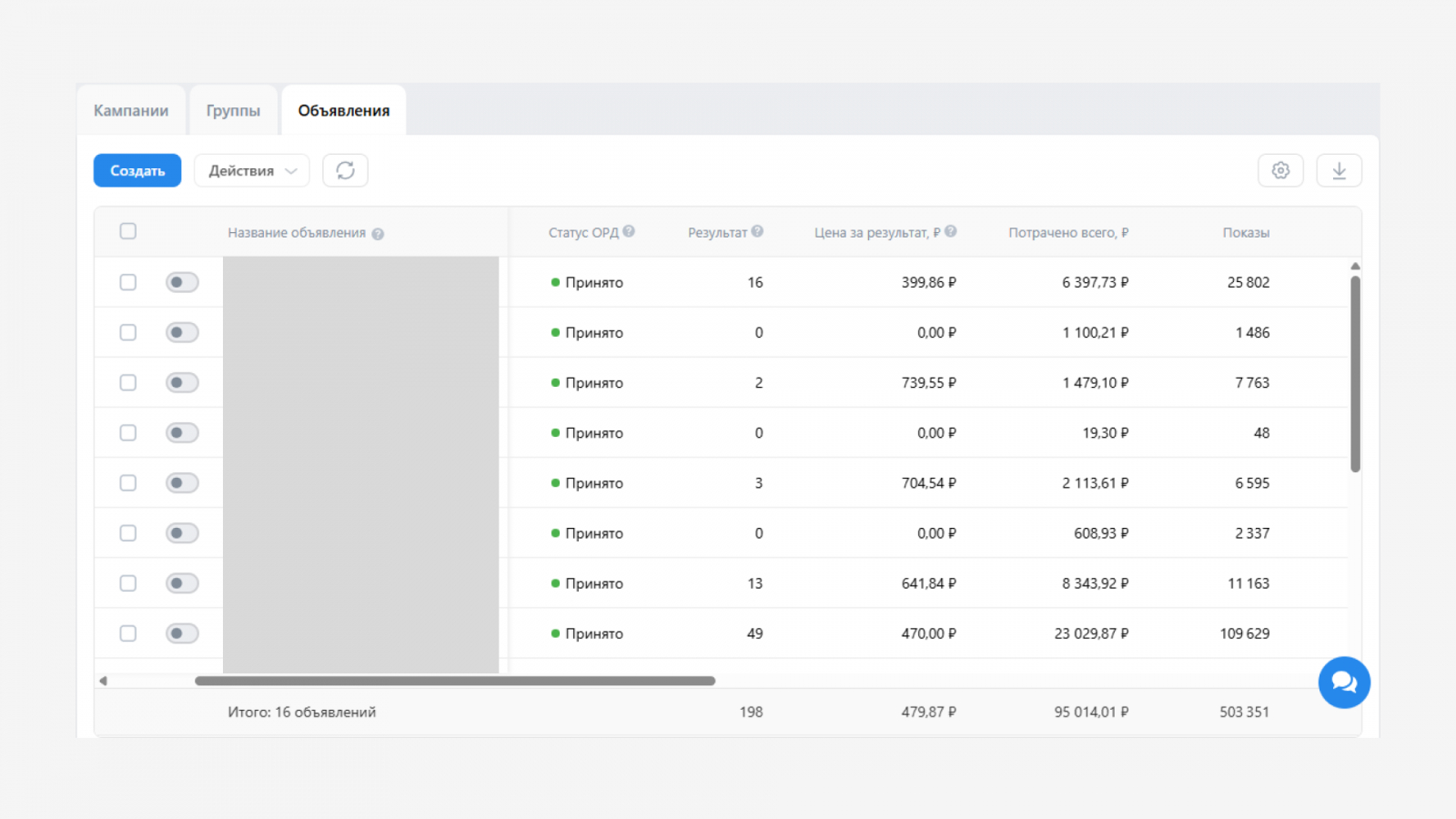
Task: Open table settings gear icon
Action: [1280, 170]
